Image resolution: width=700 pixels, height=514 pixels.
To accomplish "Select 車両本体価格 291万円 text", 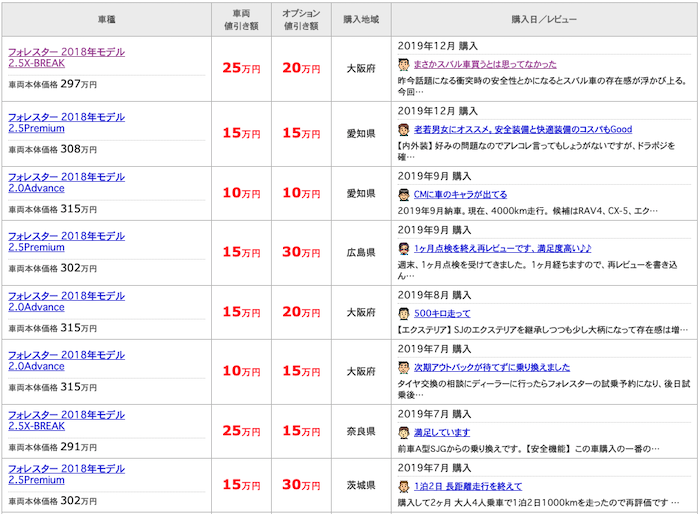I will click(53, 447).
